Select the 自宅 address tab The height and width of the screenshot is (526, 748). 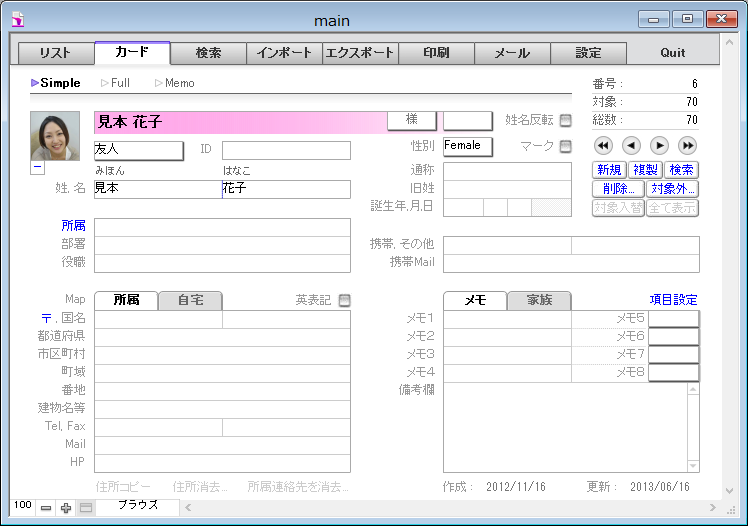click(190, 300)
